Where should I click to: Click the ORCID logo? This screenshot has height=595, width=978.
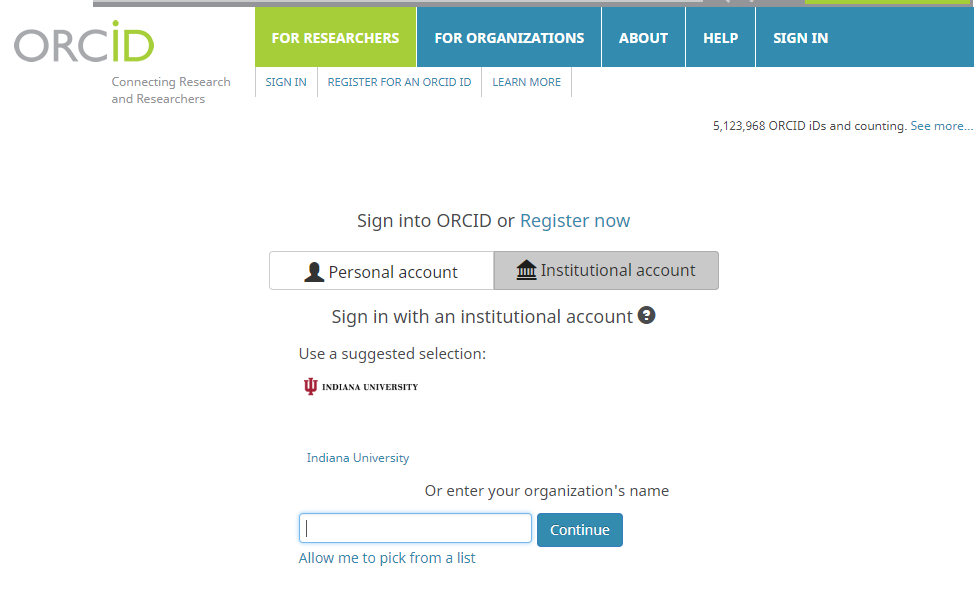(84, 43)
